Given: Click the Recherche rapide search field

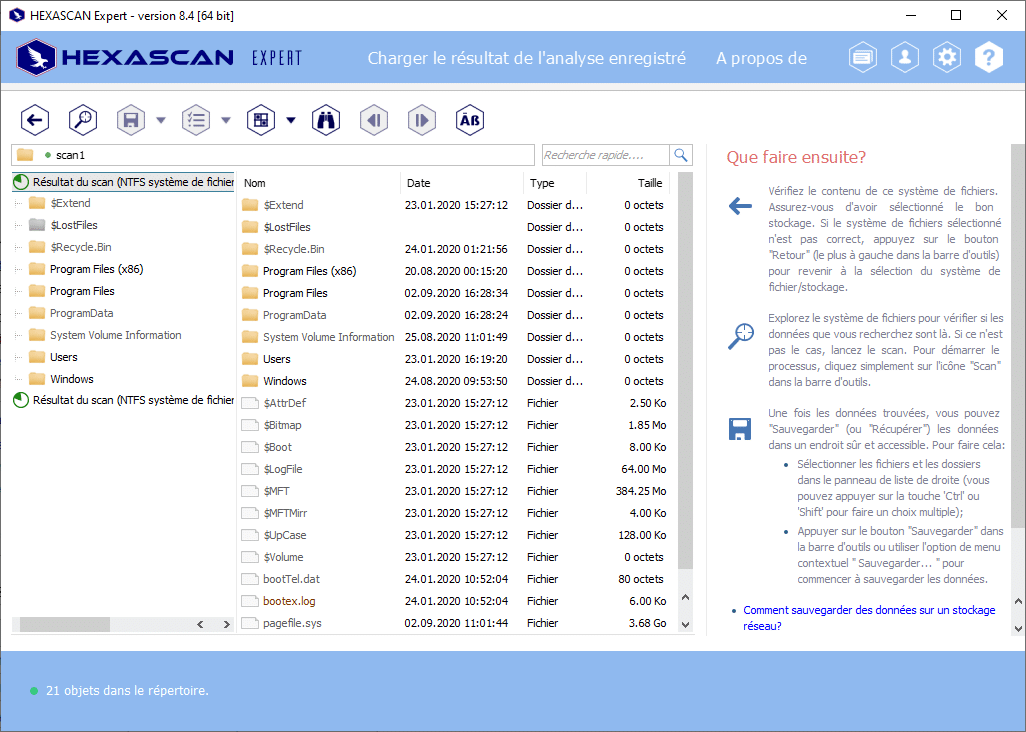Looking at the screenshot, I should coord(606,155).
